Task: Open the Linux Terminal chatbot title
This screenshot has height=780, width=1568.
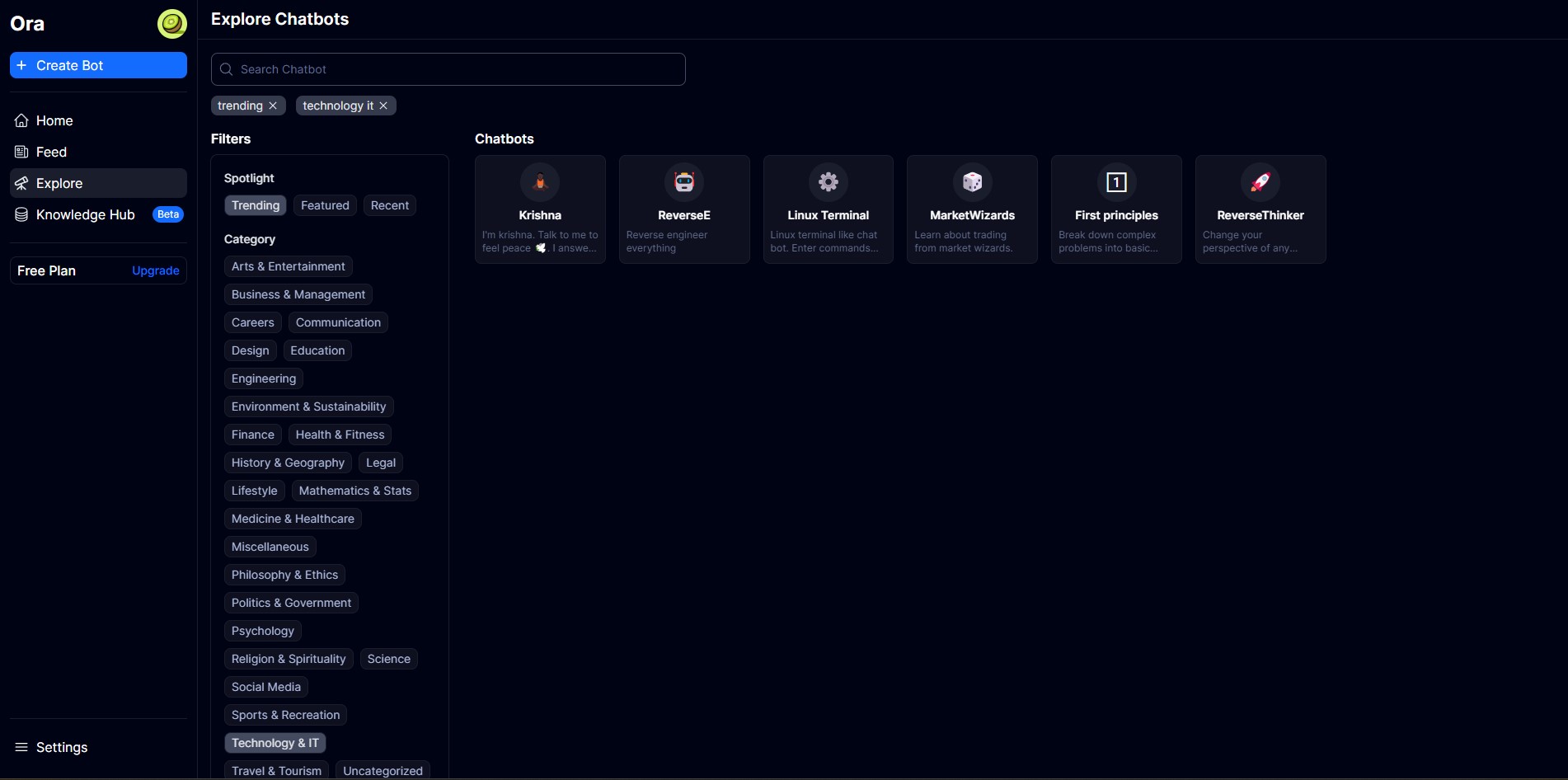Action: point(829,215)
